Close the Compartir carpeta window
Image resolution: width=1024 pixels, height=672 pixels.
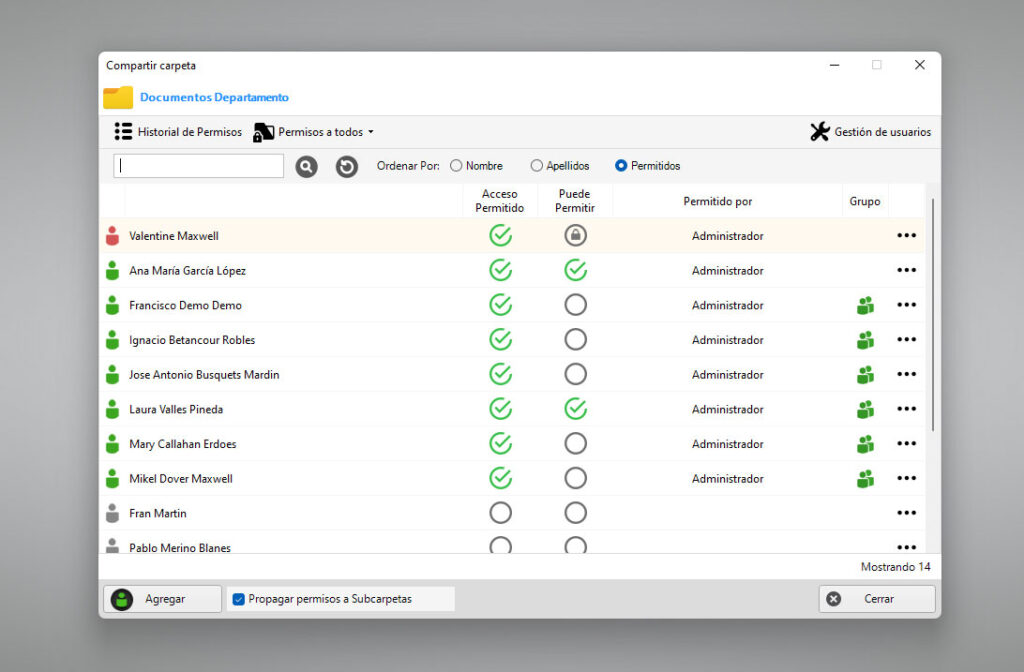pyautogui.click(x=920, y=65)
